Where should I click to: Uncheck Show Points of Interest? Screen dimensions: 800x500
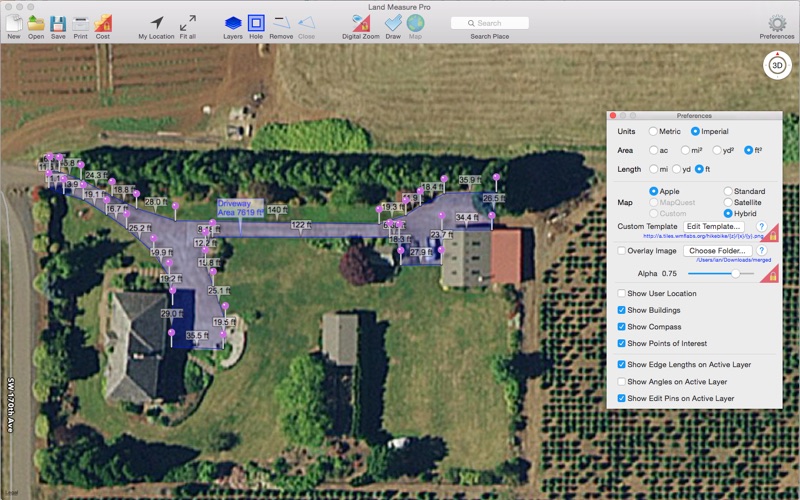(x=621, y=343)
